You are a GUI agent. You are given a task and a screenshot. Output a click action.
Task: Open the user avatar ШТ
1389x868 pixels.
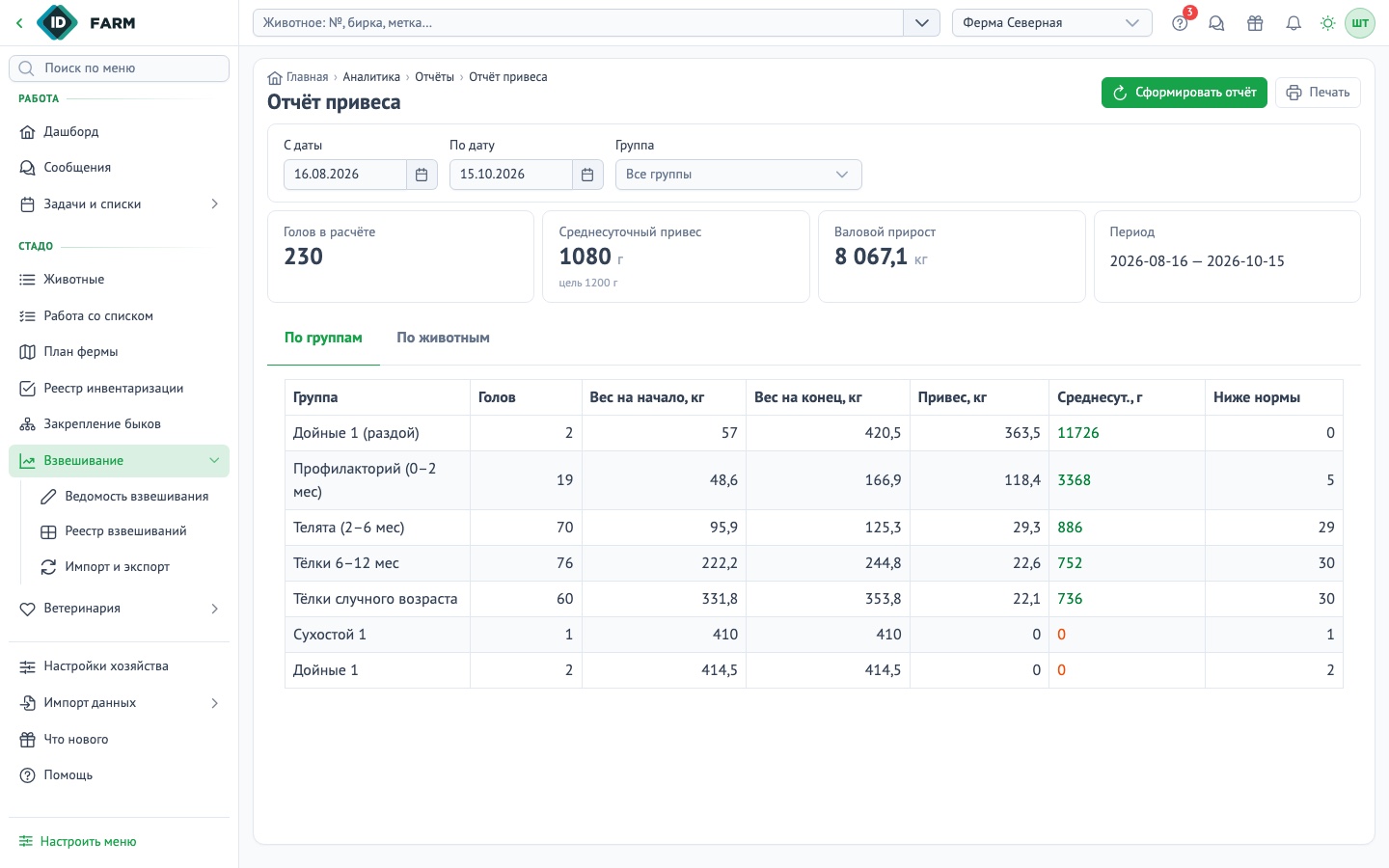pos(1360,23)
